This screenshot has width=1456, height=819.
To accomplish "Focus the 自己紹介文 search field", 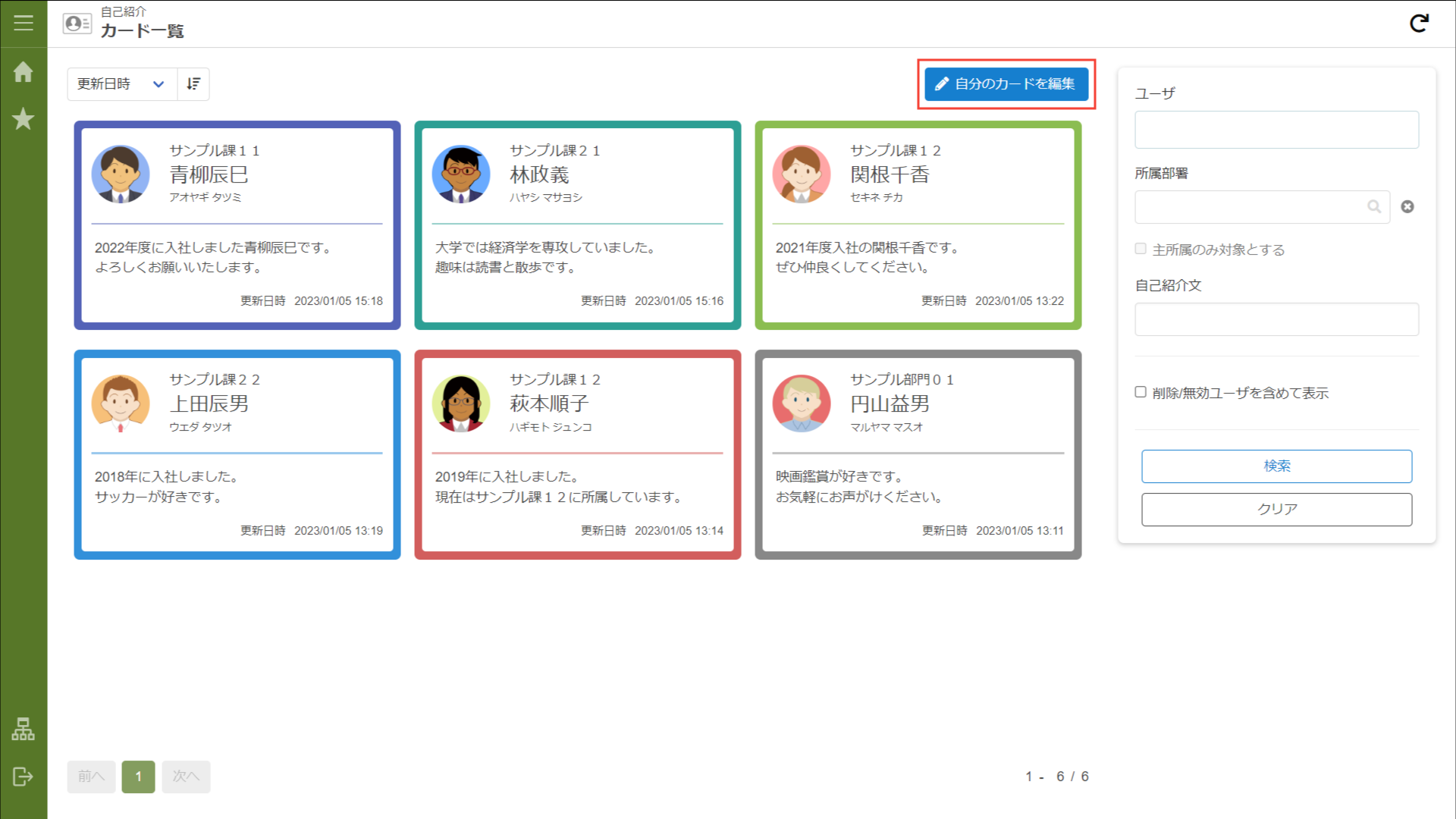I will coord(1276,319).
